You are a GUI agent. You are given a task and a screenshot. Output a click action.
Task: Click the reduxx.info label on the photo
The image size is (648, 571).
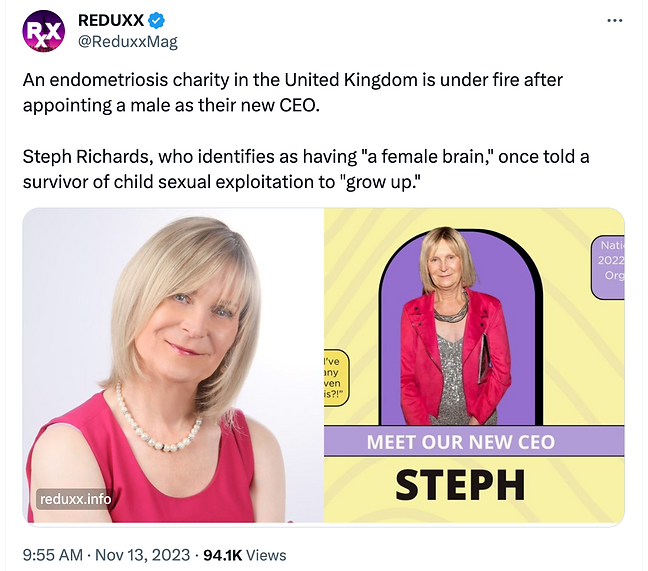tap(75, 498)
